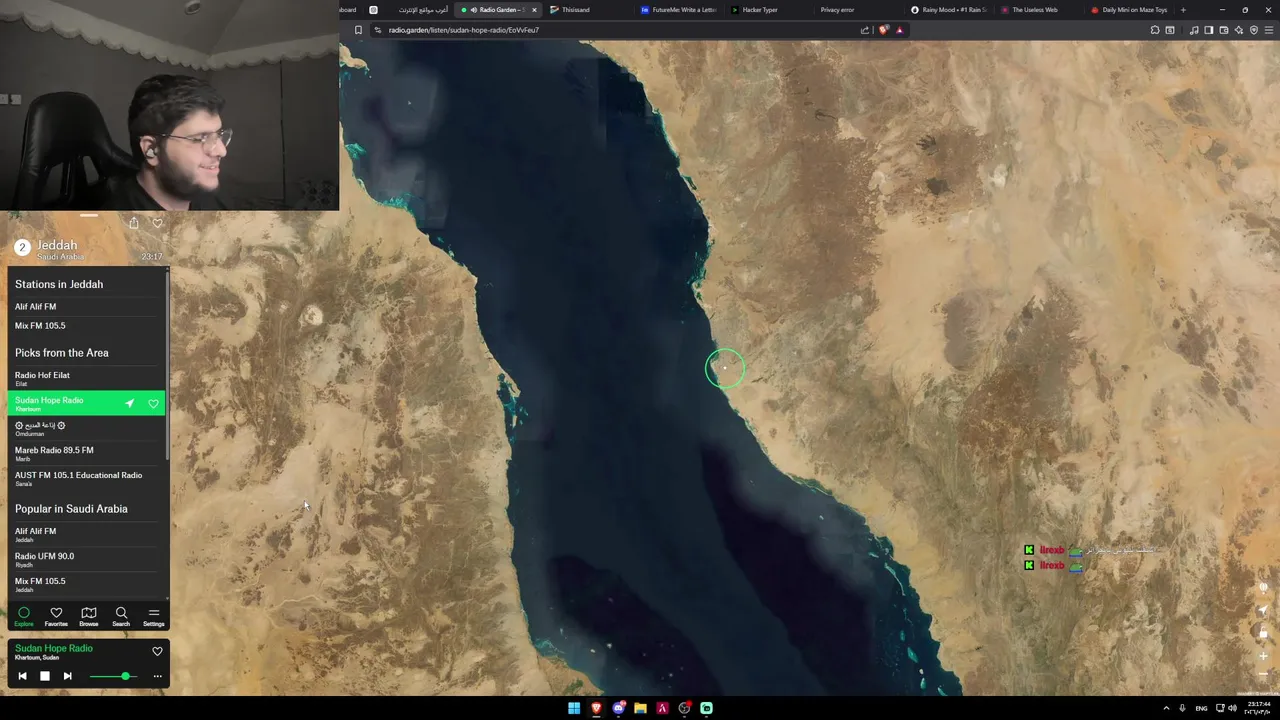
Task: Go to Sudan Hope Radio's location arrow
Action: [x=129, y=403]
